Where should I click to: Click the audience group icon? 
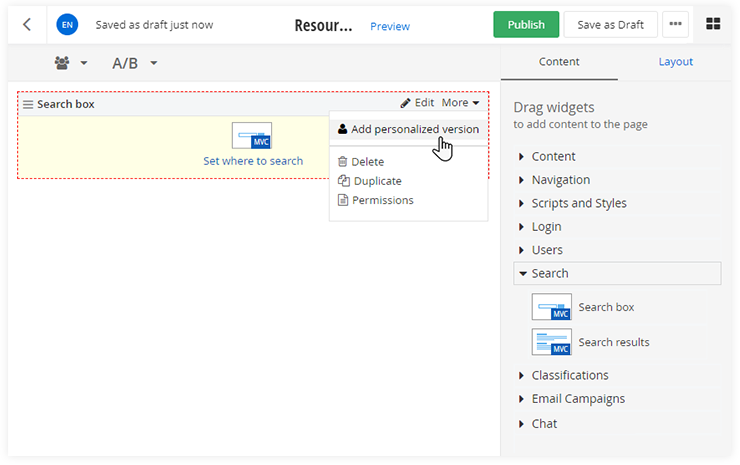63,63
